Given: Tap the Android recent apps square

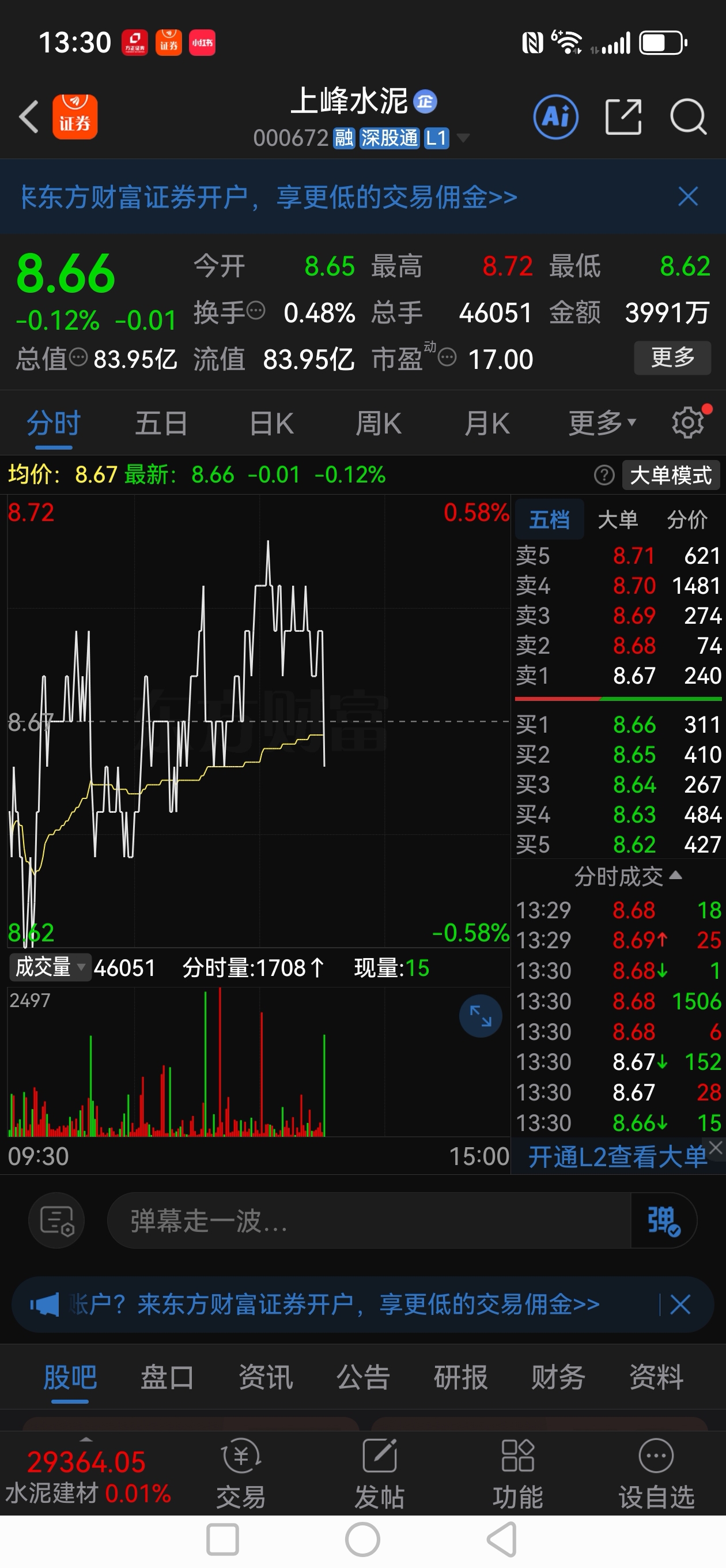Looking at the screenshot, I should click(x=222, y=1540).
